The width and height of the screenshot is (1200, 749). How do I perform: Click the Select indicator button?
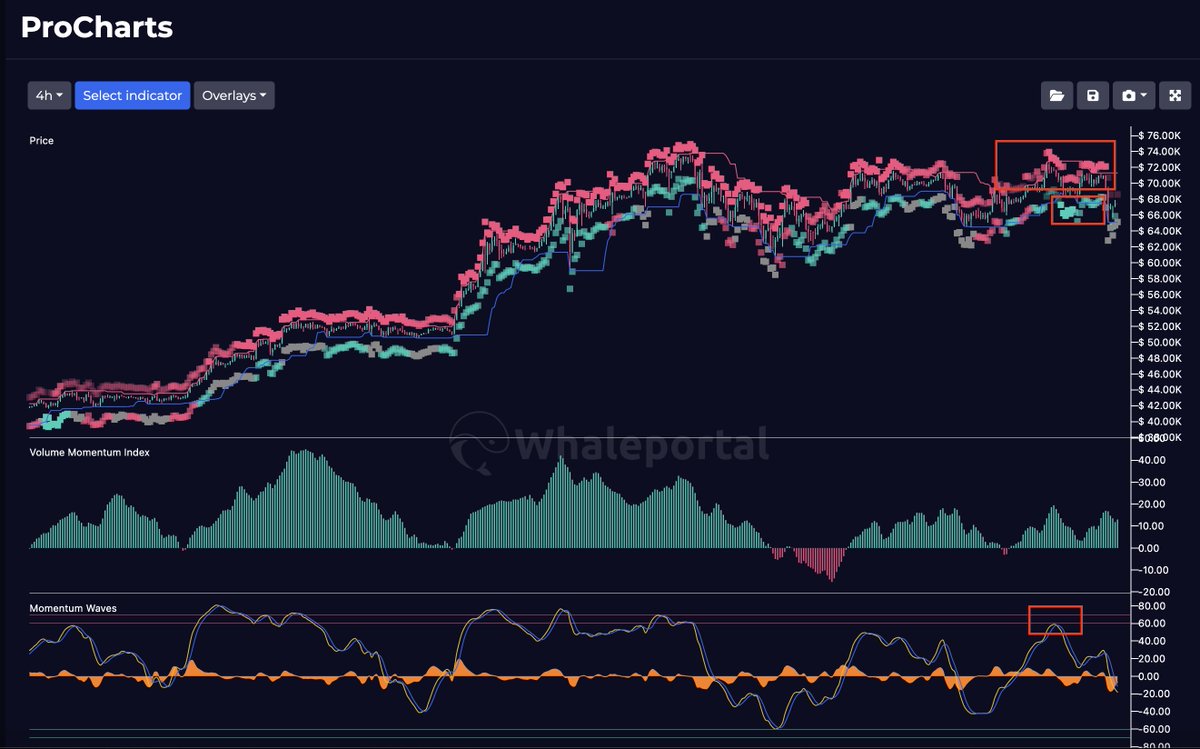pyautogui.click(x=132, y=95)
